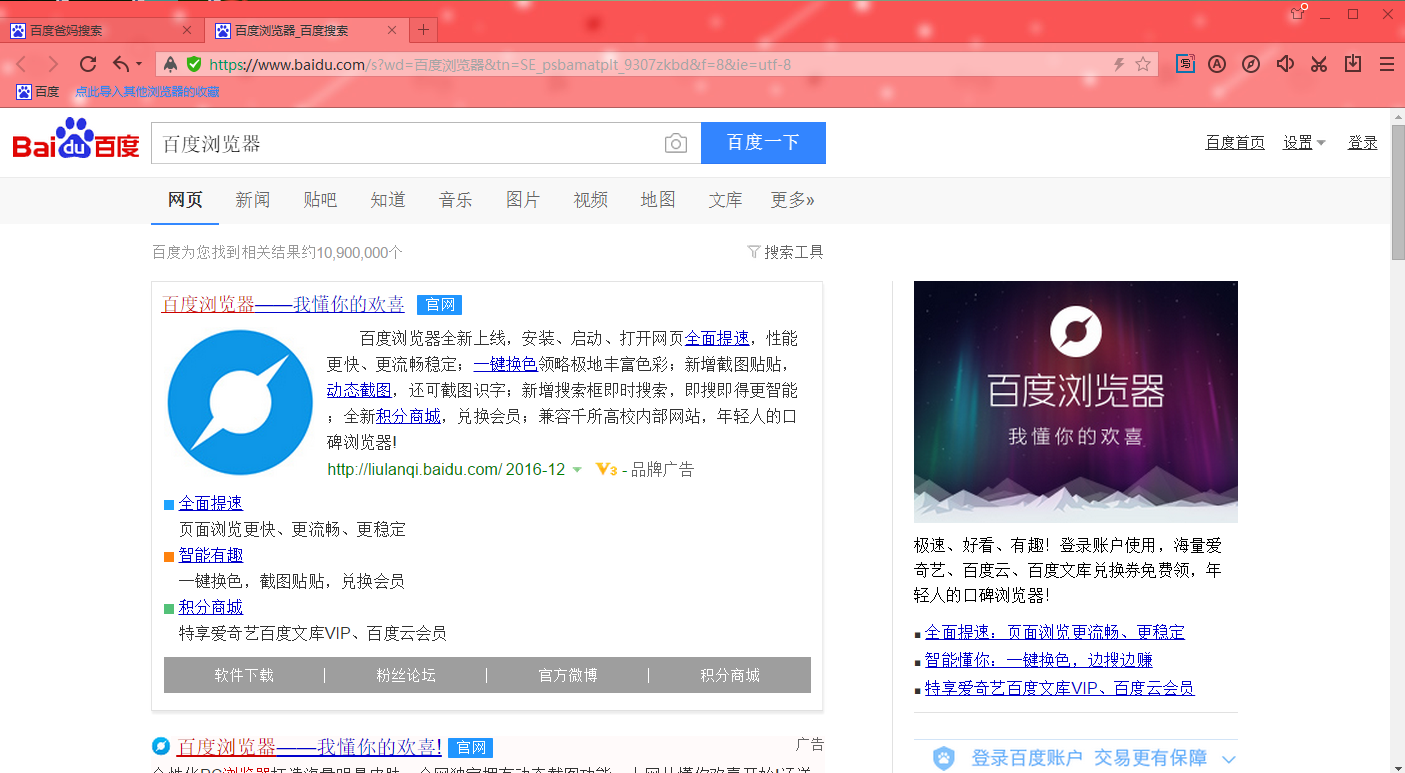The width and height of the screenshot is (1405, 773).
Task: Click the green security shield icon
Action: [x=194, y=64]
